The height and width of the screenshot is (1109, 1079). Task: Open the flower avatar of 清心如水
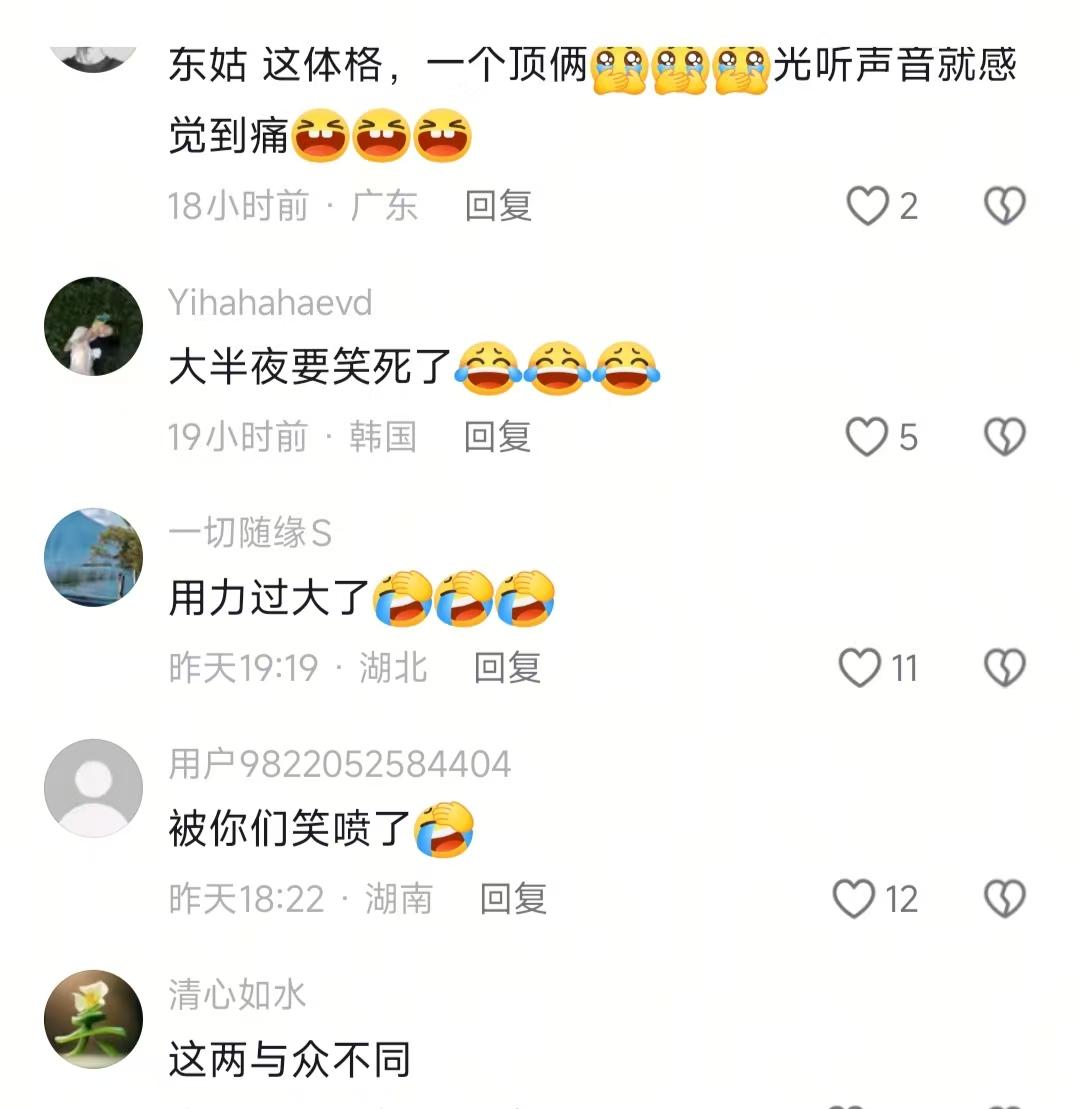pyautogui.click(x=93, y=1019)
